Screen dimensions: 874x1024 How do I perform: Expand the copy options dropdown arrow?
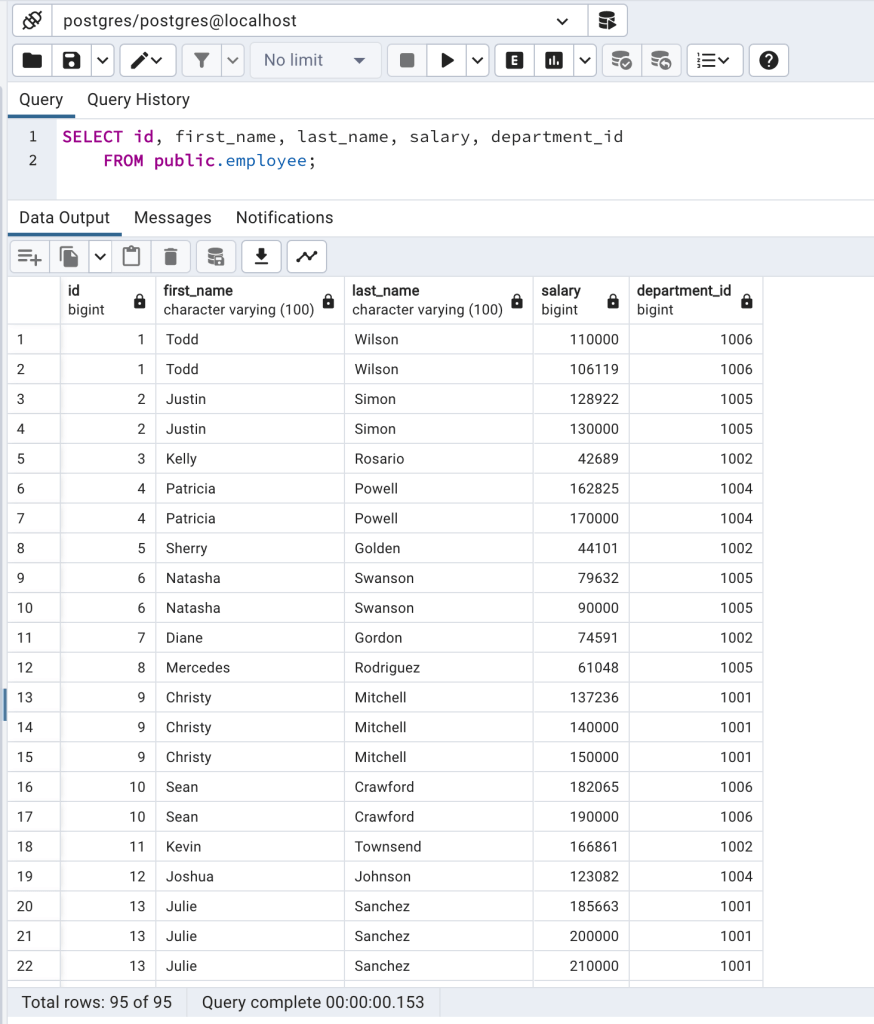point(100,257)
